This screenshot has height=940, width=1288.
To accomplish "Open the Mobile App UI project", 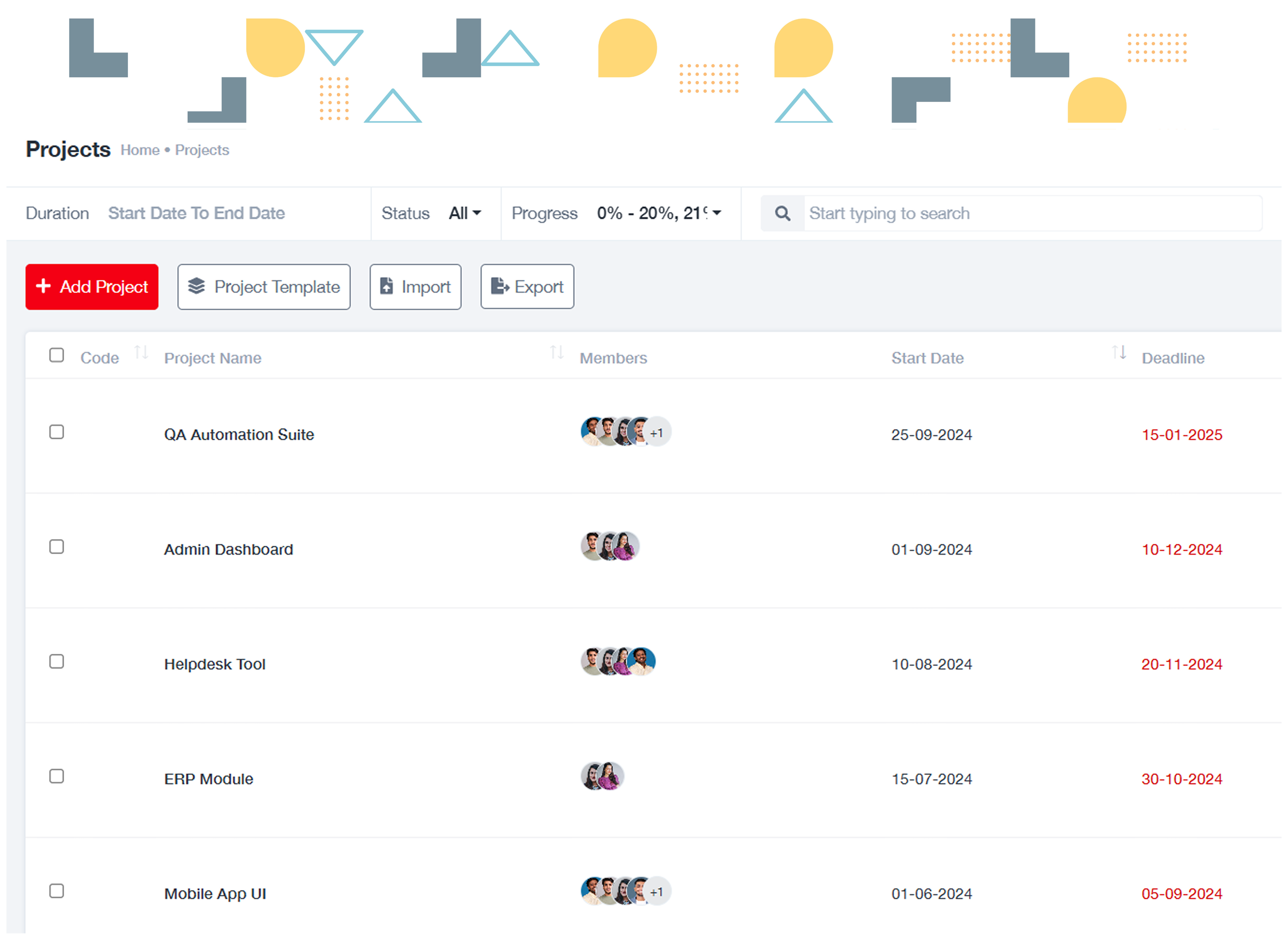I will 215,893.
